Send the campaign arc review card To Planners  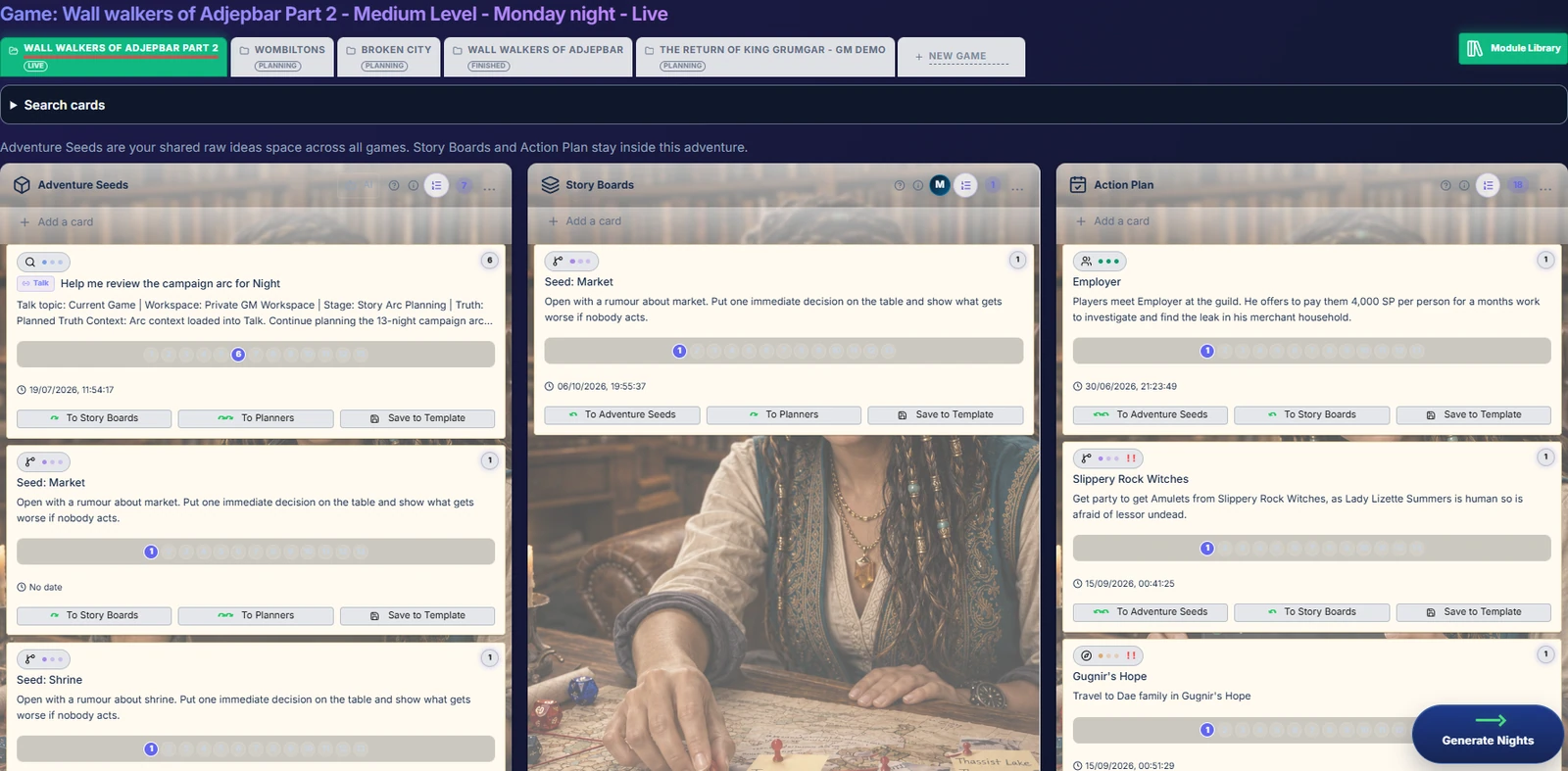coord(256,418)
